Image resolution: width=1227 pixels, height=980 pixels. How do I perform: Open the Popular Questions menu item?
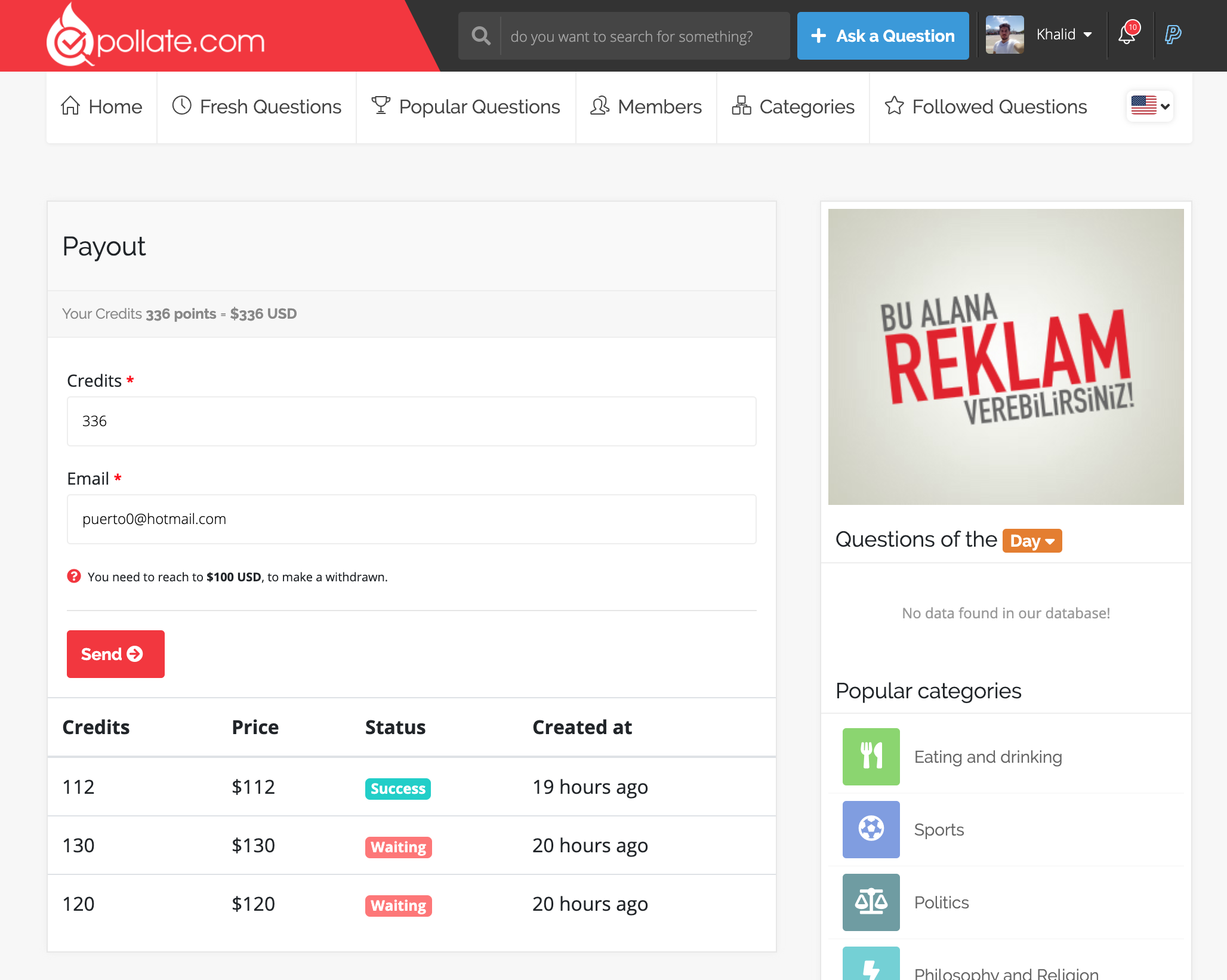(x=465, y=107)
